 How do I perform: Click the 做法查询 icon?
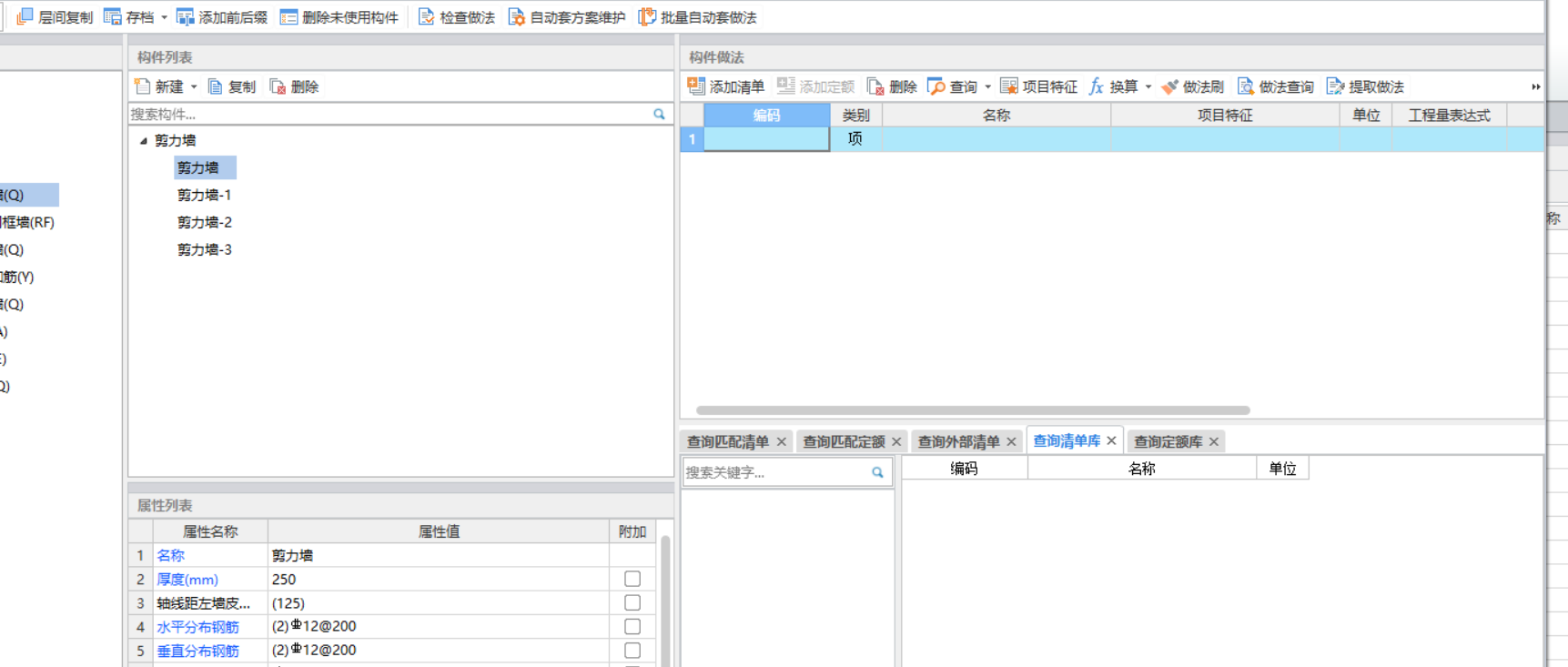tap(1245, 86)
